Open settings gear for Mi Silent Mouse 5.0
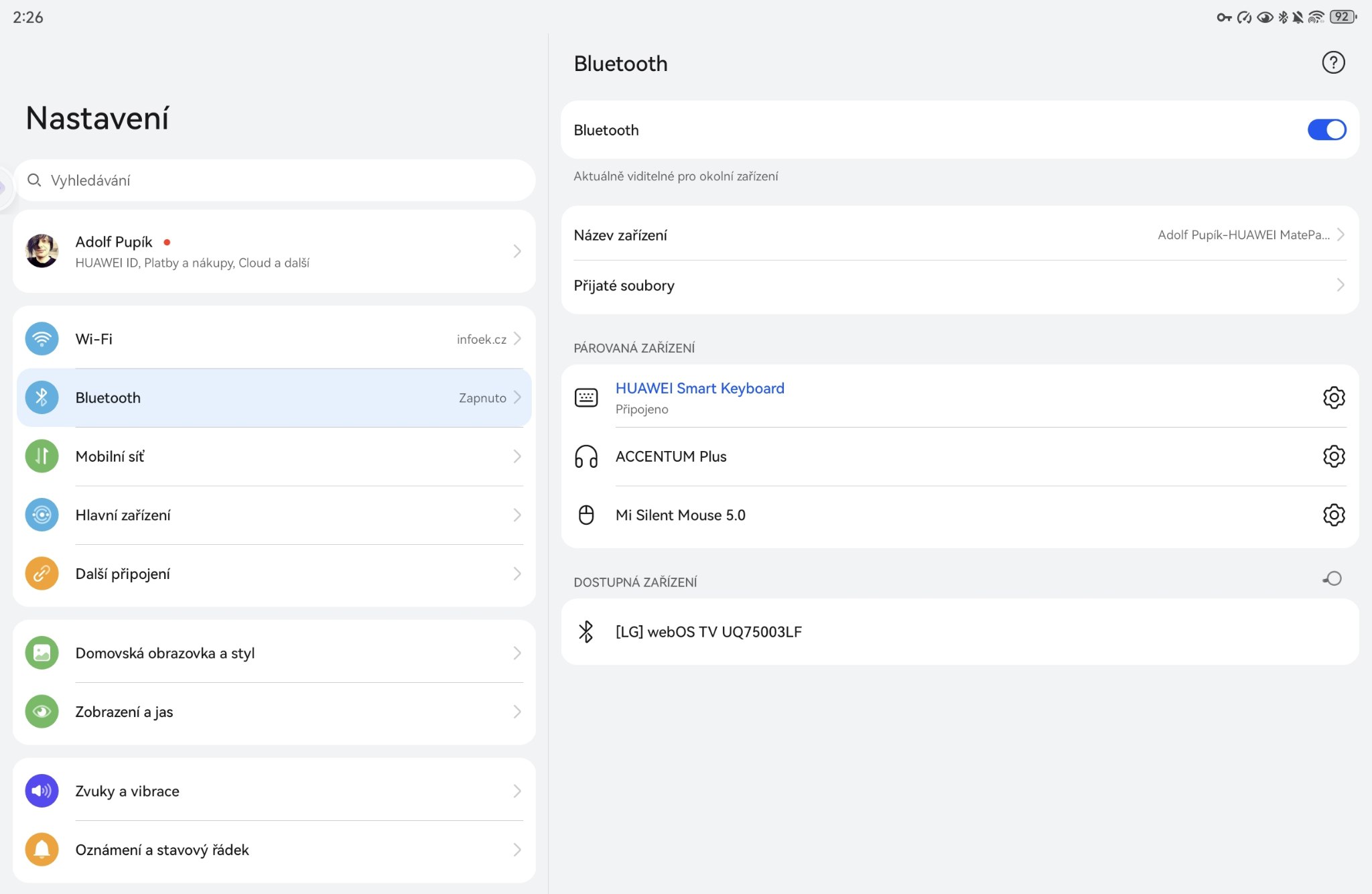Image resolution: width=1372 pixels, height=894 pixels. pyautogui.click(x=1333, y=515)
